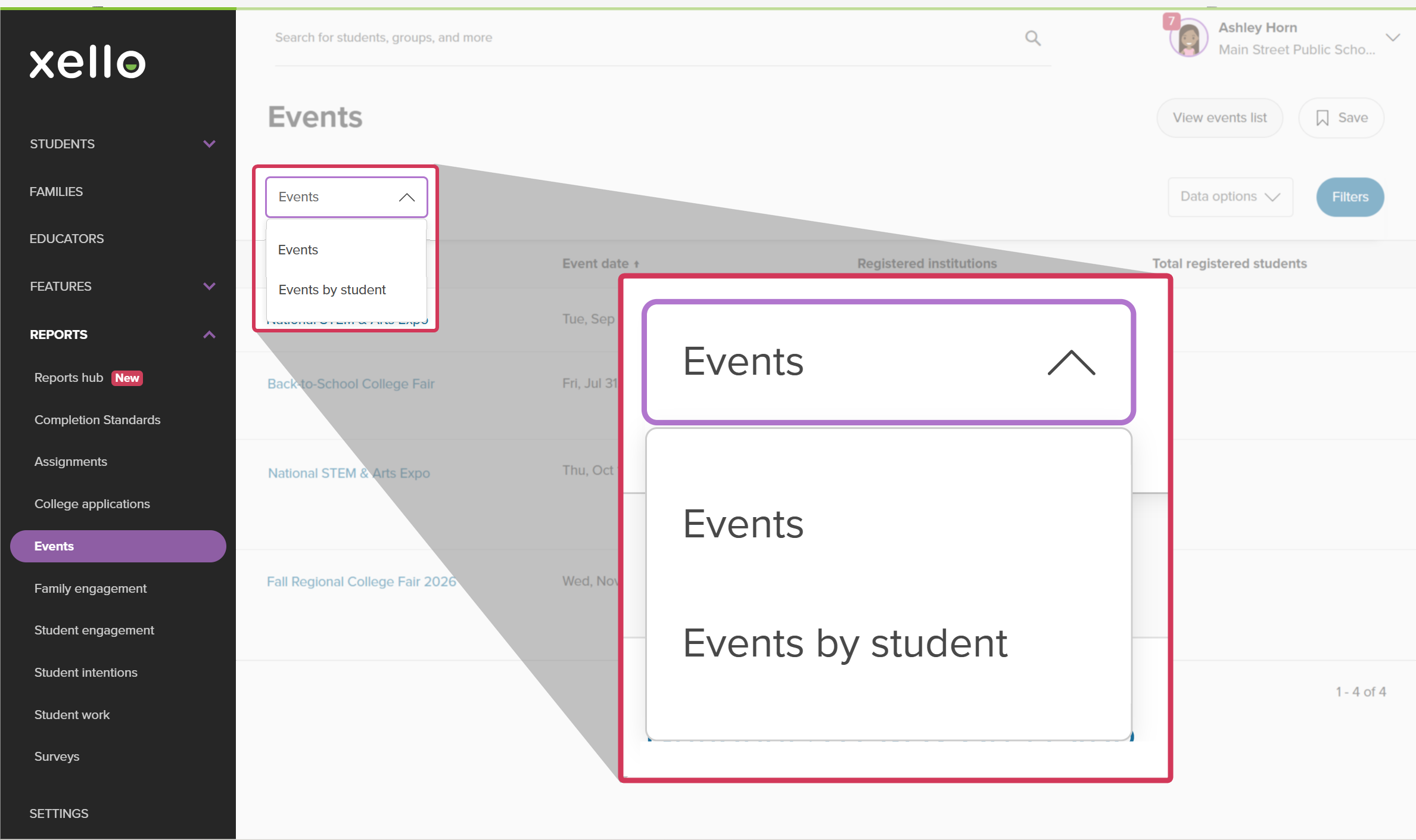
Task: Open FAMILIES in the sidebar
Action: tap(56, 192)
